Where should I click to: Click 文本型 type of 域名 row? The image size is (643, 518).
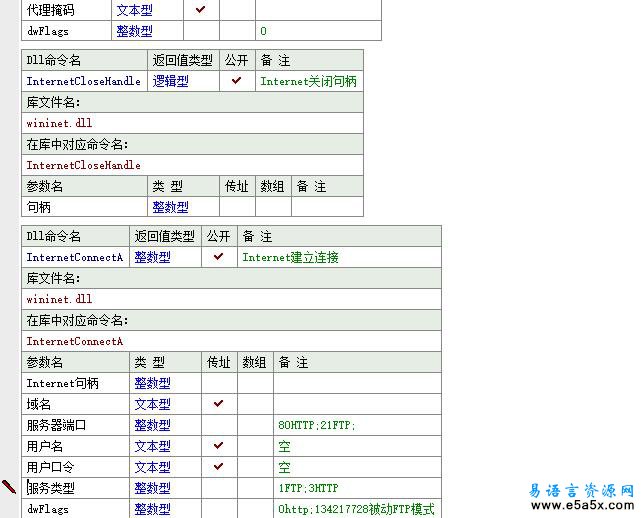tap(153, 404)
